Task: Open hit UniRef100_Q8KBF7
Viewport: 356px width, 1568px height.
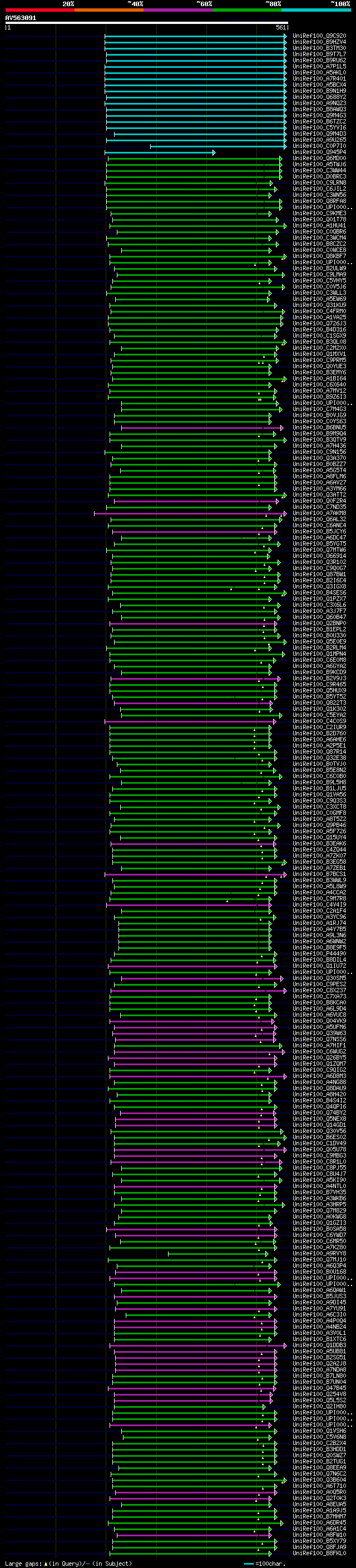Action: click(x=319, y=256)
